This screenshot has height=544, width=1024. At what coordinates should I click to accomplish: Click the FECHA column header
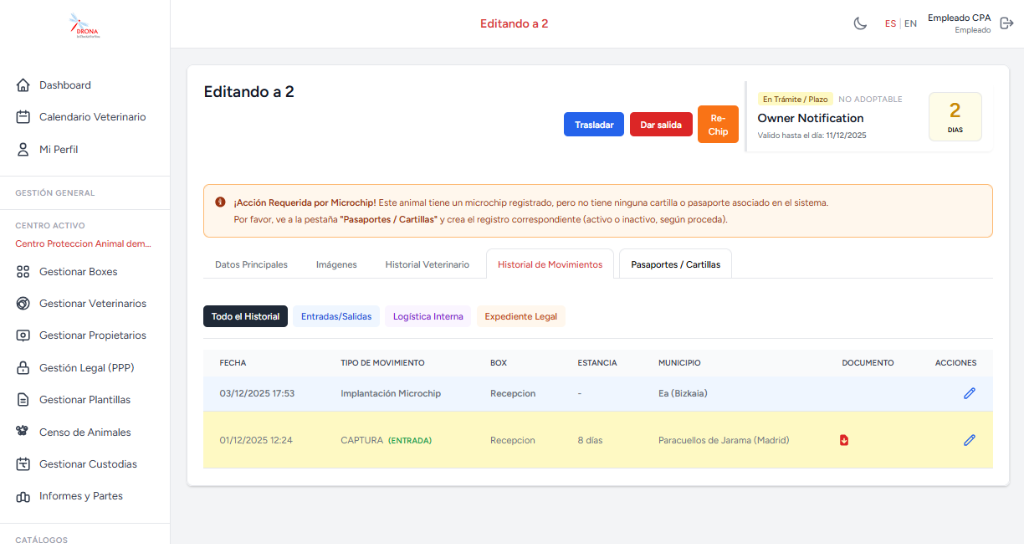pyautogui.click(x=232, y=363)
